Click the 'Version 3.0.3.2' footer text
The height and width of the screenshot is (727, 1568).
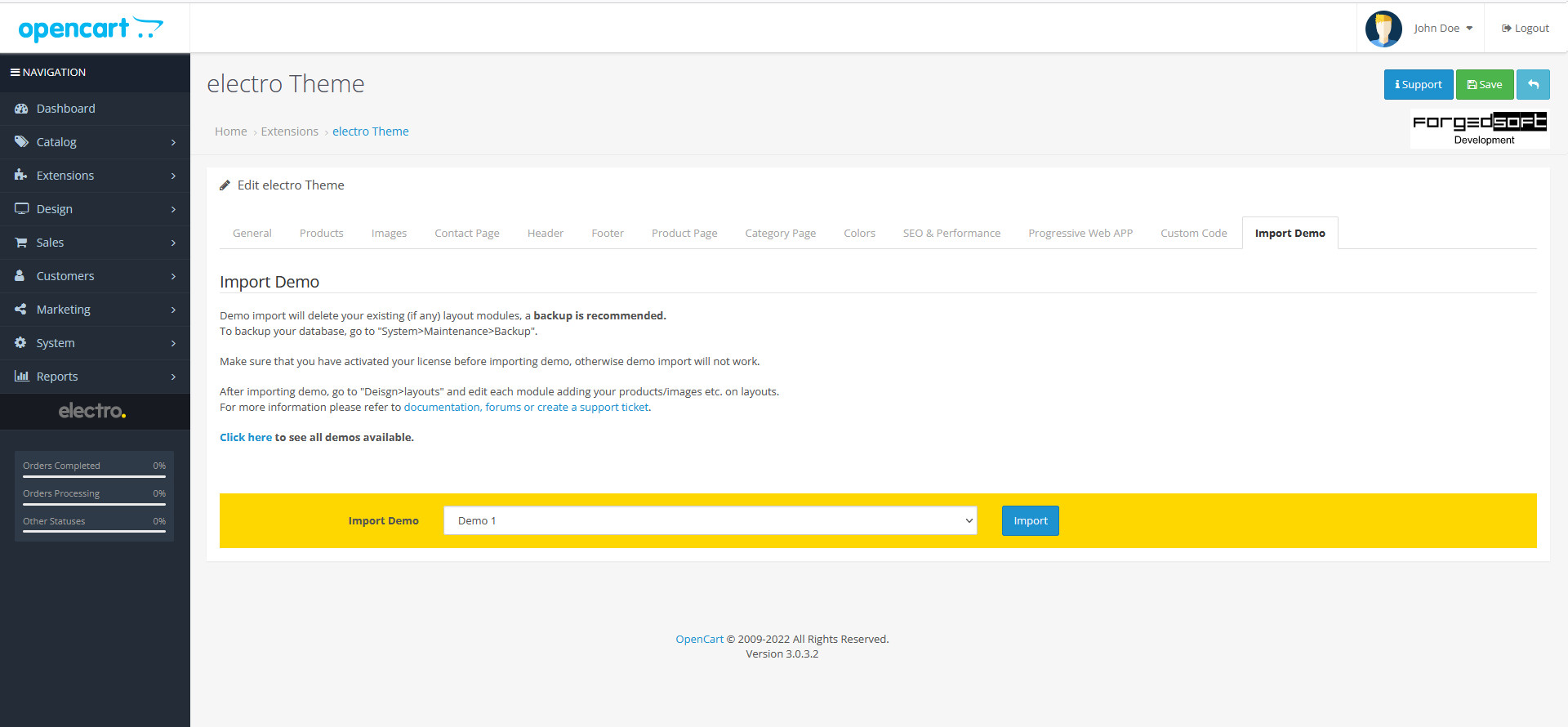782,654
